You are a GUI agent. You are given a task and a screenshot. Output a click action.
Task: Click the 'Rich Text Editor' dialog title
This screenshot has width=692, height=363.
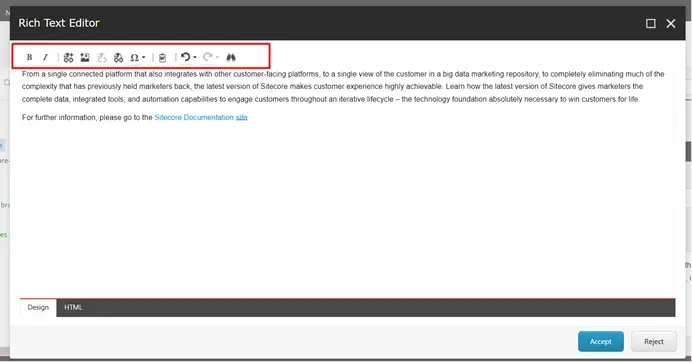point(59,23)
